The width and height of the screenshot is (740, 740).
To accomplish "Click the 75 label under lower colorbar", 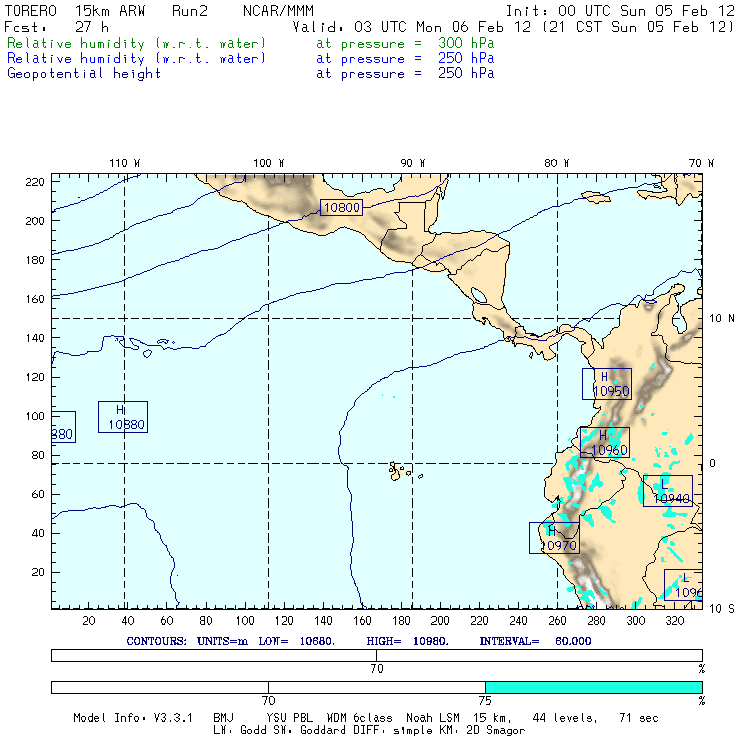I will [485, 700].
